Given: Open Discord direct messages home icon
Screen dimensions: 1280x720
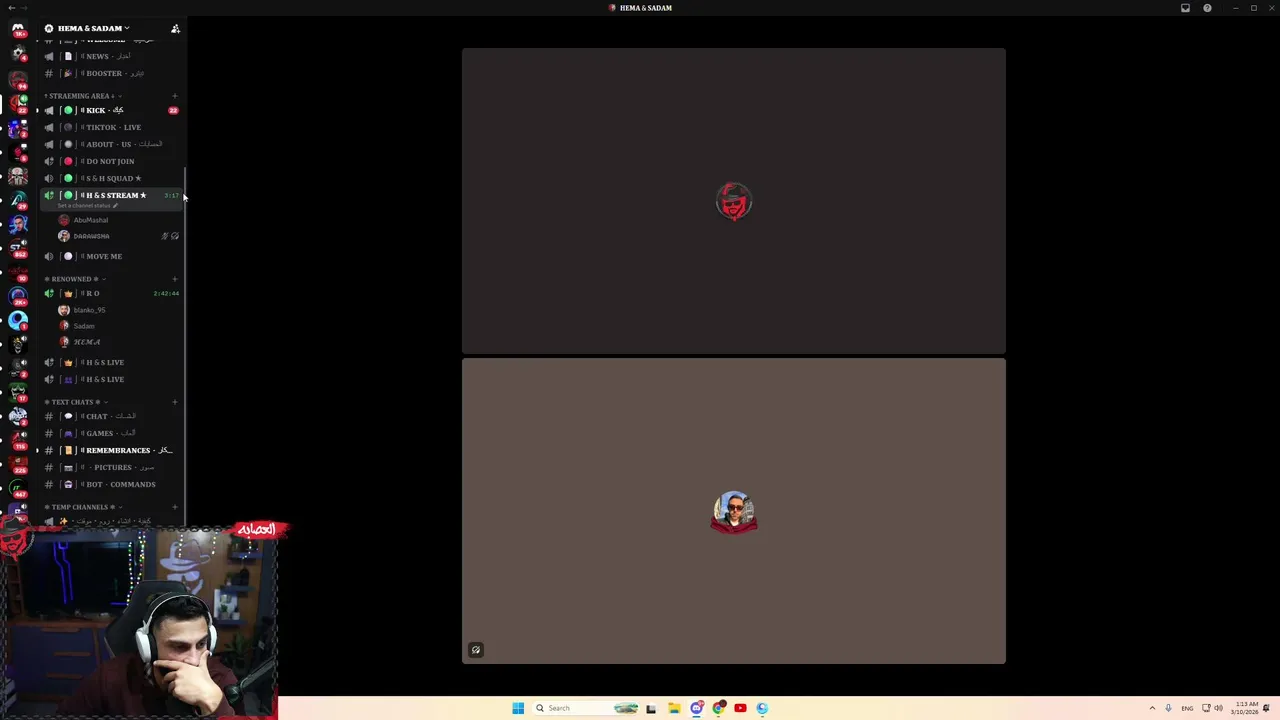Looking at the screenshot, I should (x=18, y=29).
